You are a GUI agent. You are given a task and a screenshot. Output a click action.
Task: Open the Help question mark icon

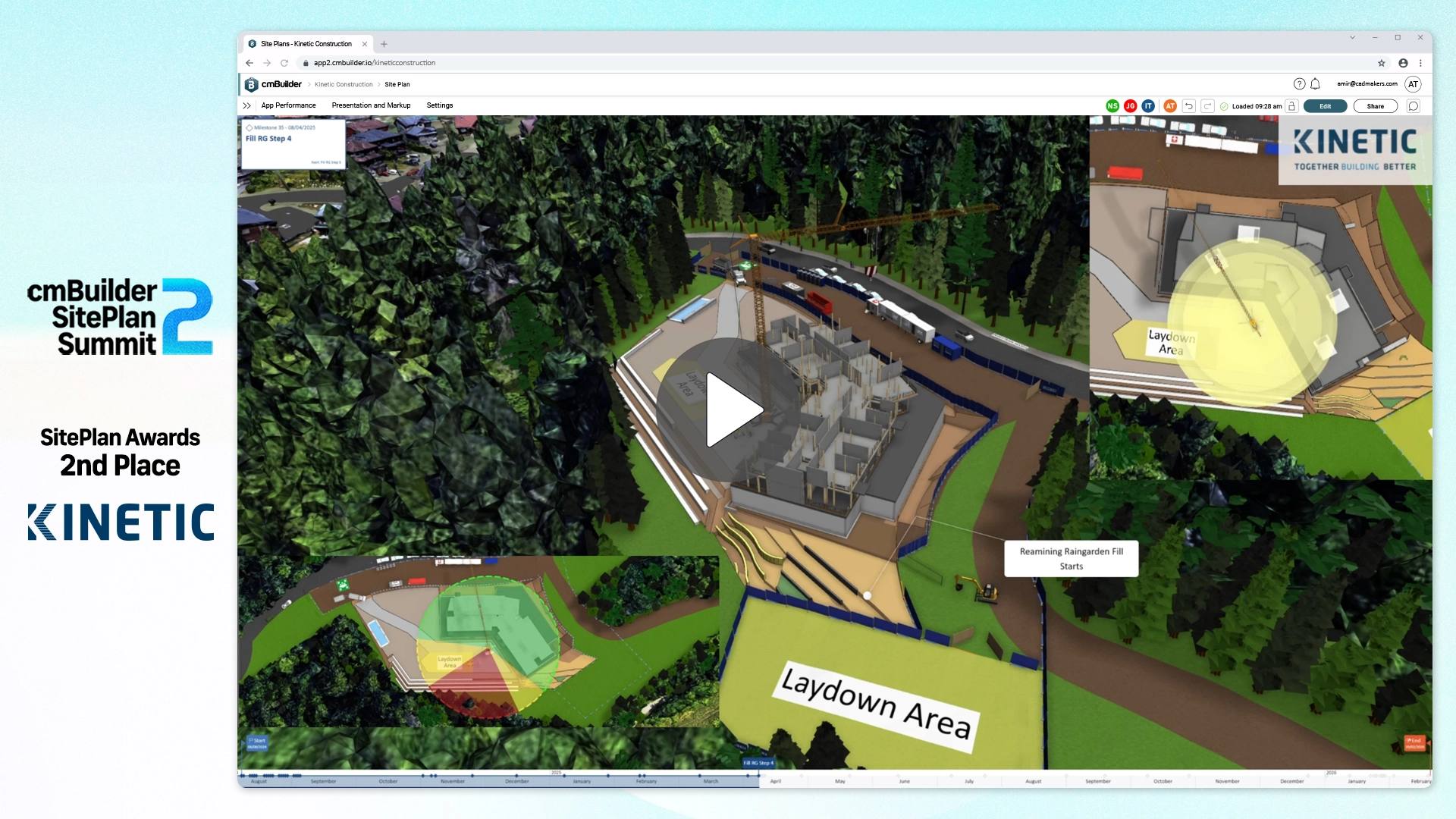[x=1299, y=84]
